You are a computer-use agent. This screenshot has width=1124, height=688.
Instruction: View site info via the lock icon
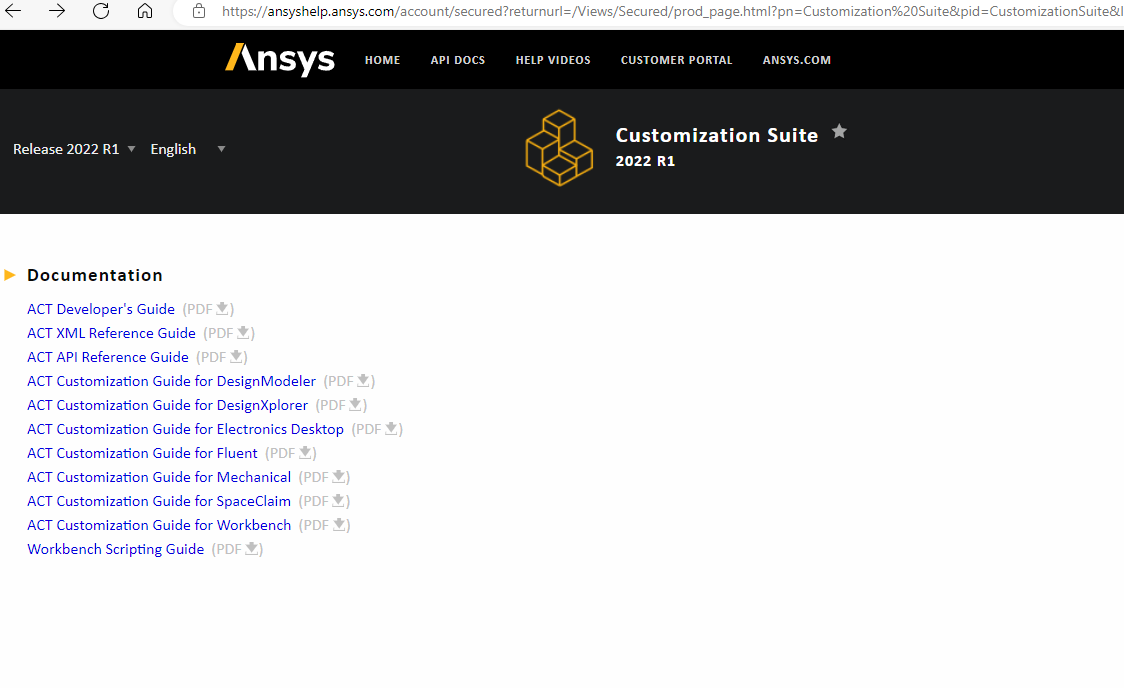pos(199,11)
